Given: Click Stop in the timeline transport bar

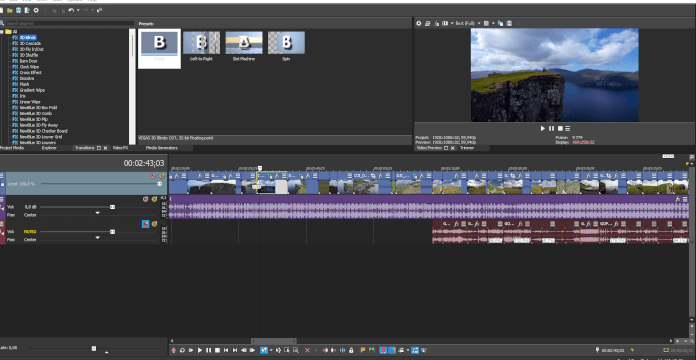Looking at the screenshot, I should point(218,350).
